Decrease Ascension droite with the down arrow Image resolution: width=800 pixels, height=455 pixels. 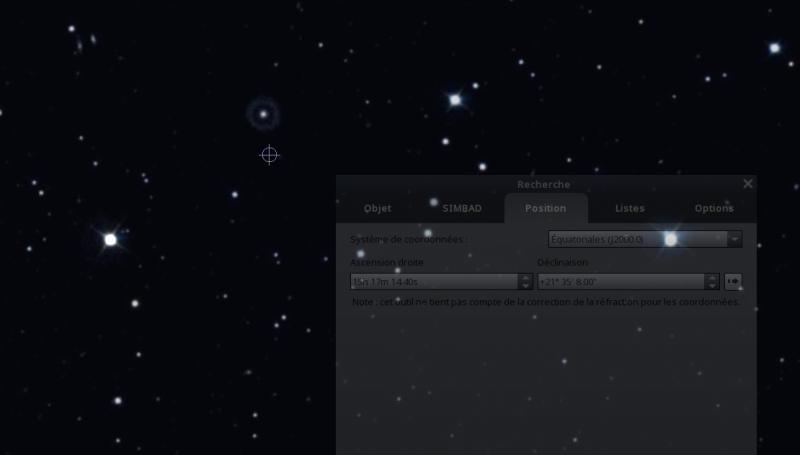[526, 286]
